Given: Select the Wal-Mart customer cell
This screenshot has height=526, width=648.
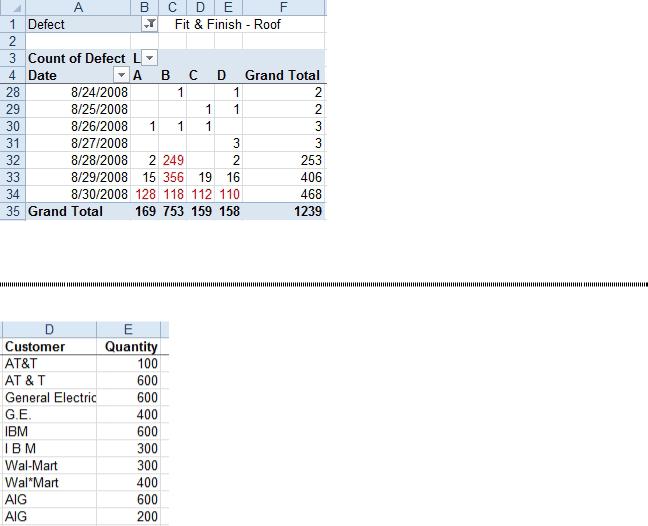Looking at the screenshot, I should (x=49, y=466).
